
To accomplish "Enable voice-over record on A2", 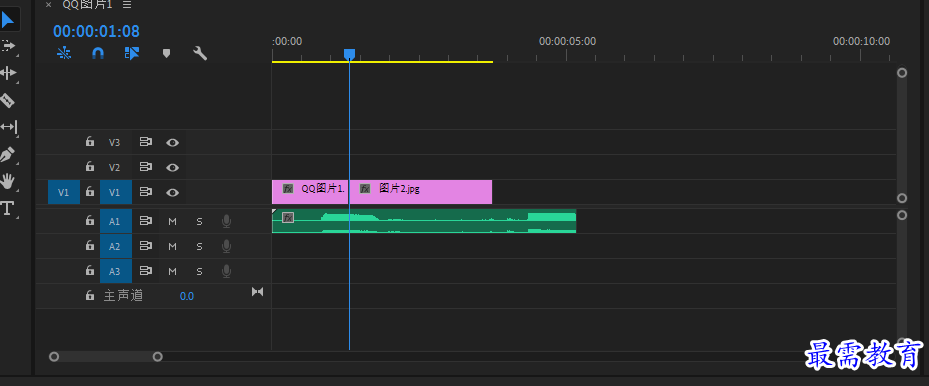I will click(226, 246).
